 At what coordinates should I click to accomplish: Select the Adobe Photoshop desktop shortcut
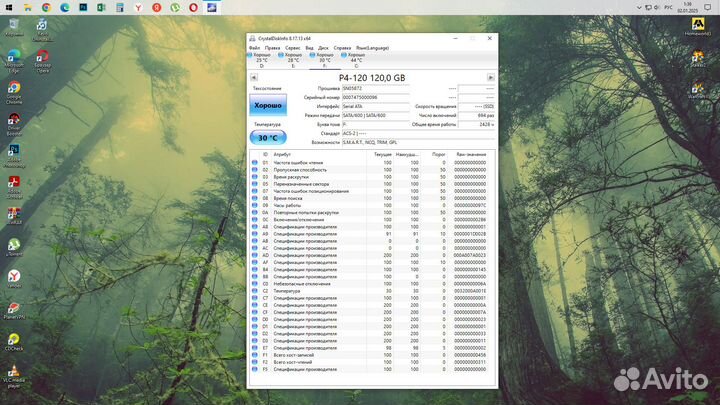click(14, 156)
